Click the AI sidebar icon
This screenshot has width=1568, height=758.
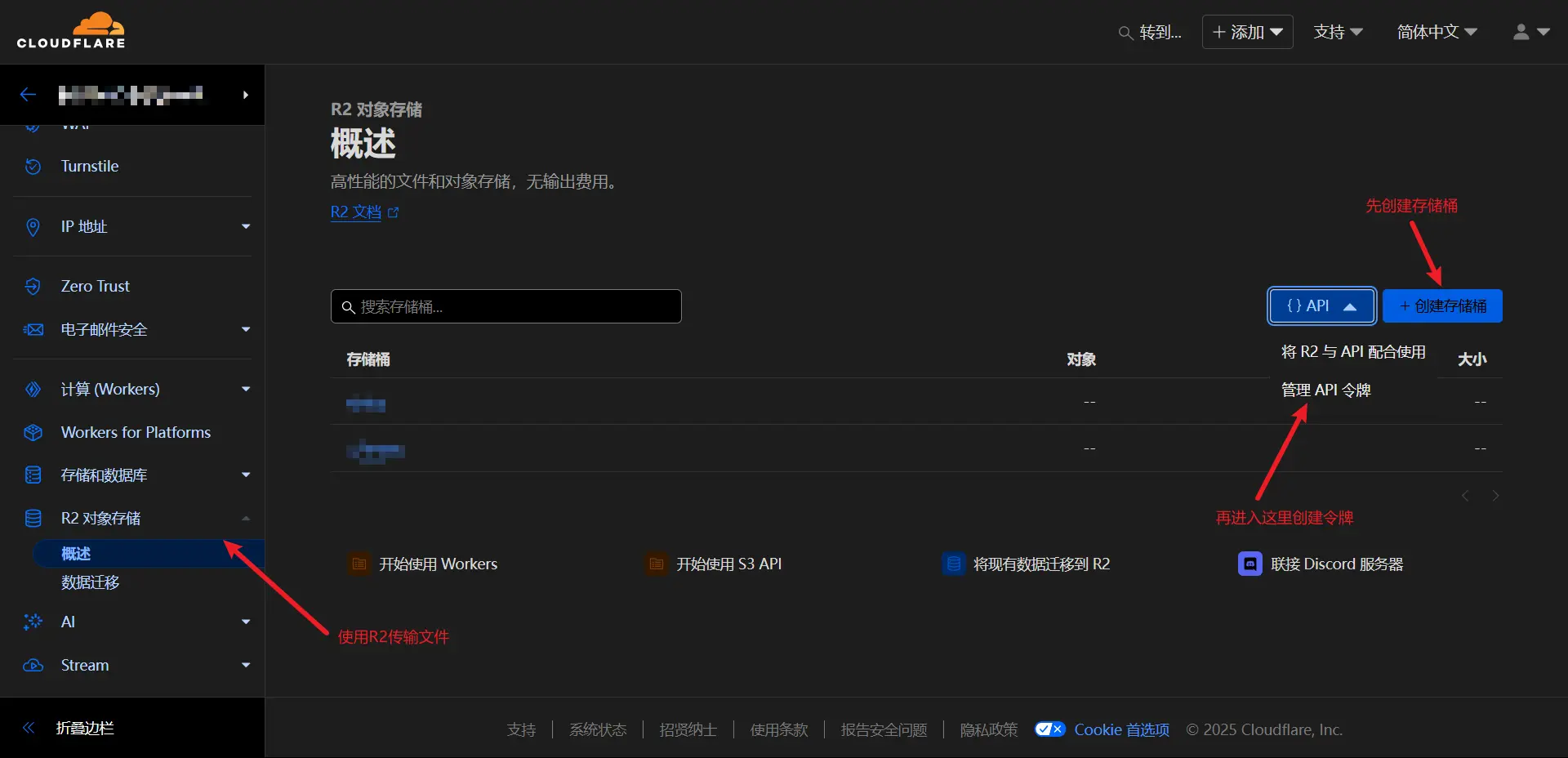[x=32, y=622]
